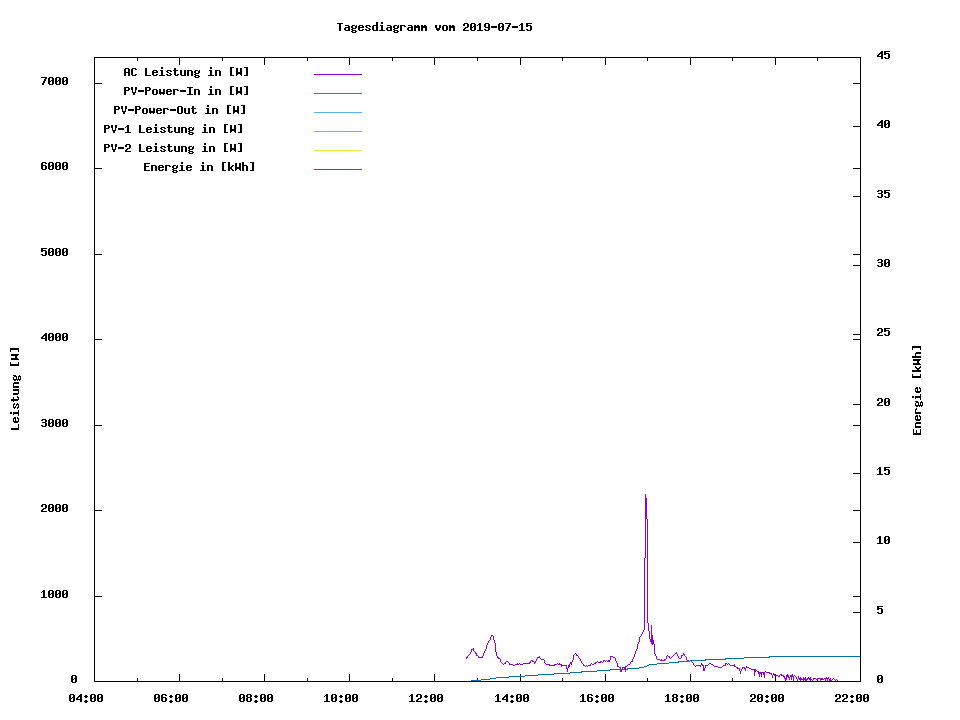This screenshot has height=720, width=960.
Task: Click the chart title Tagesdiagramm vom 2019-07-15
Action: pos(434,27)
